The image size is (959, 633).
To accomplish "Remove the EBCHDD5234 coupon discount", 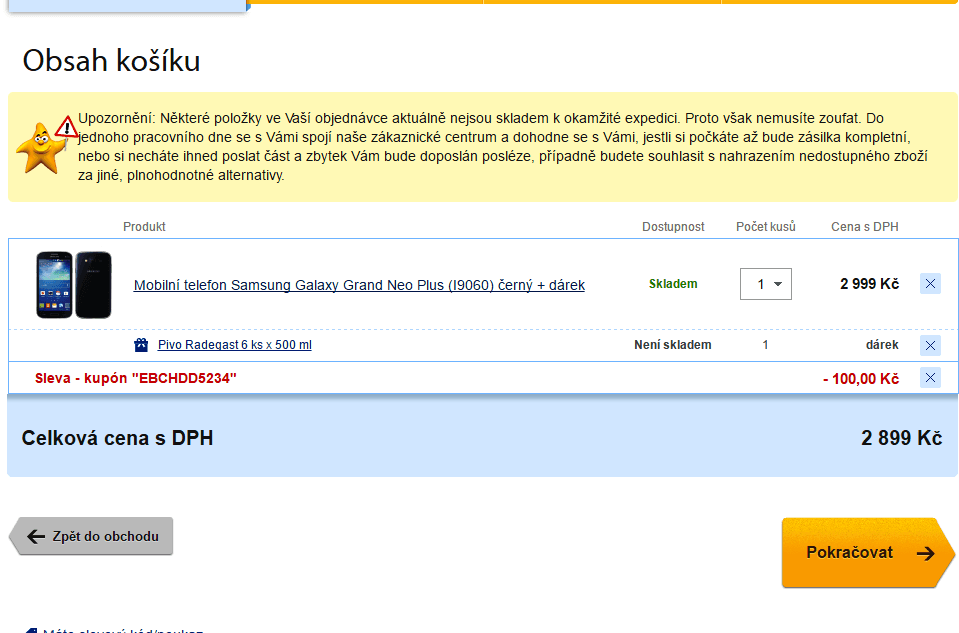I will pos(930,378).
